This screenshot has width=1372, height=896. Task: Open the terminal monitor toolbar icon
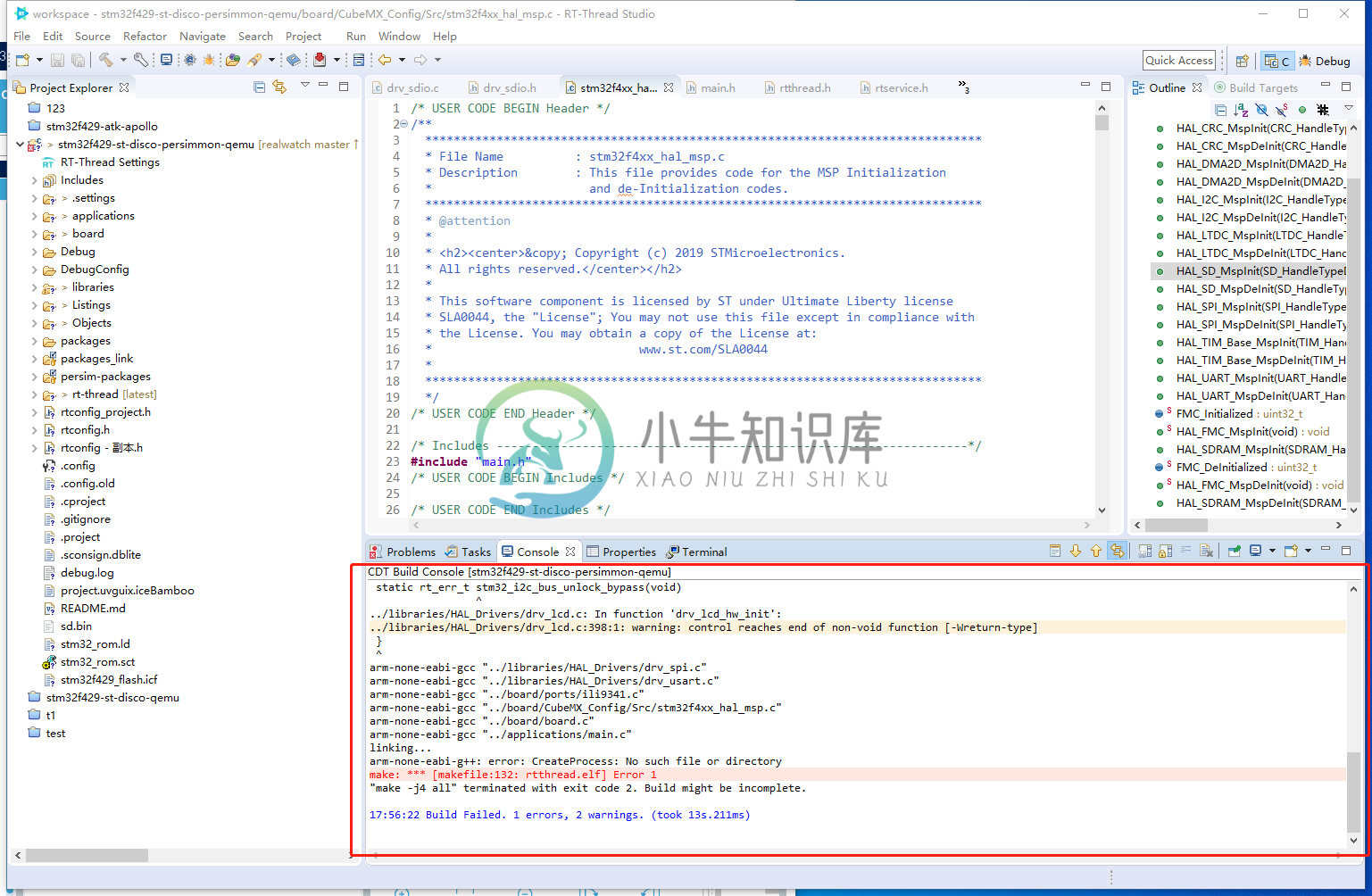[x=166, y=60]
